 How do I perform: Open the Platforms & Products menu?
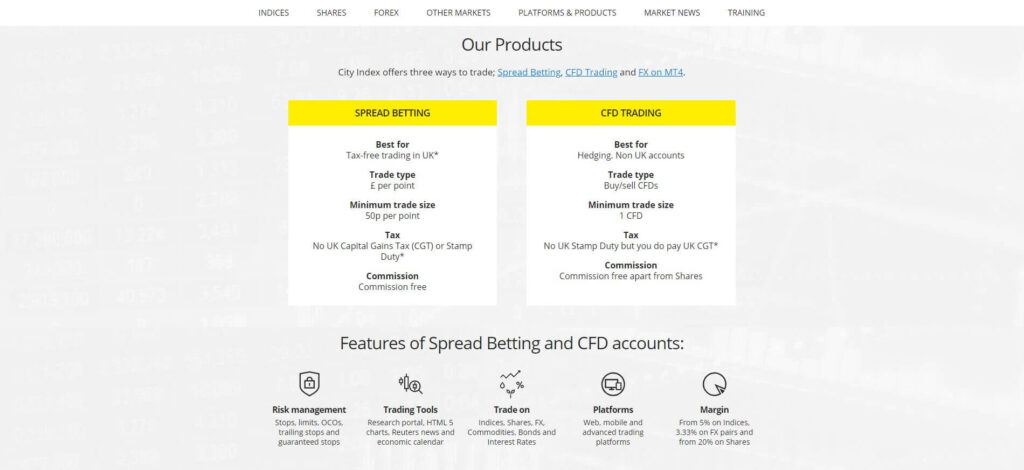pos(567,13)
